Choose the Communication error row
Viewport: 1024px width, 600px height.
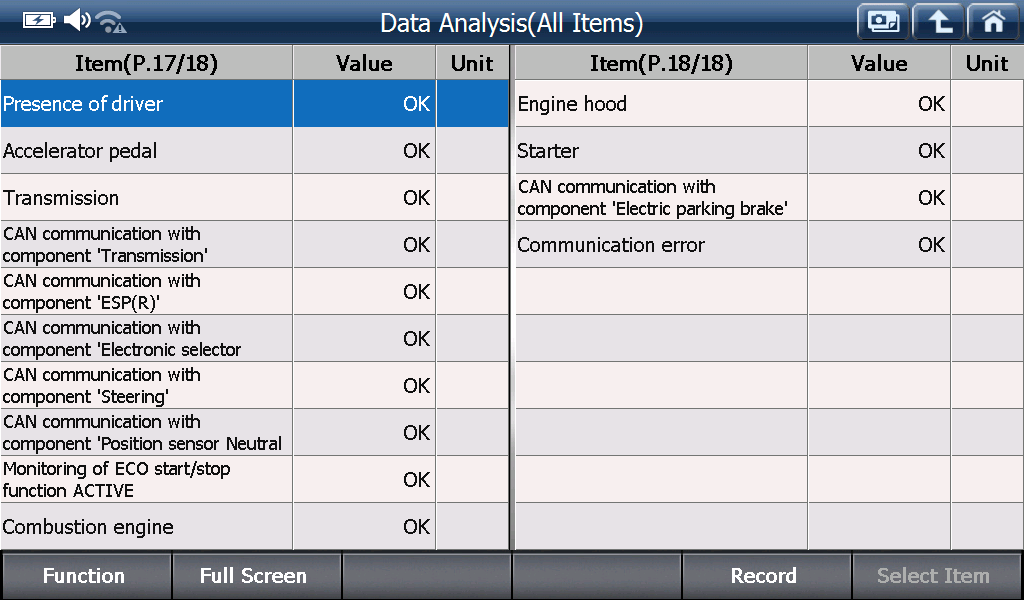click(x=769, y=244)
